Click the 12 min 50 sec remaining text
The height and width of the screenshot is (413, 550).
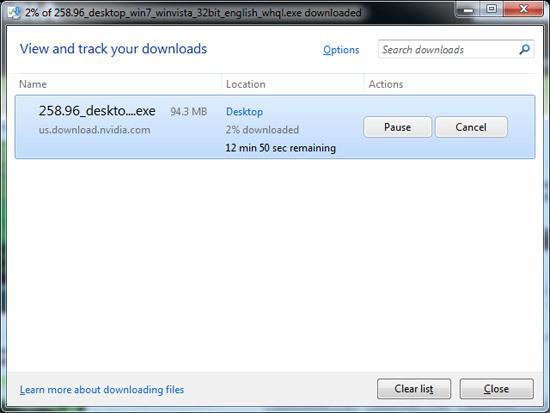281,148
